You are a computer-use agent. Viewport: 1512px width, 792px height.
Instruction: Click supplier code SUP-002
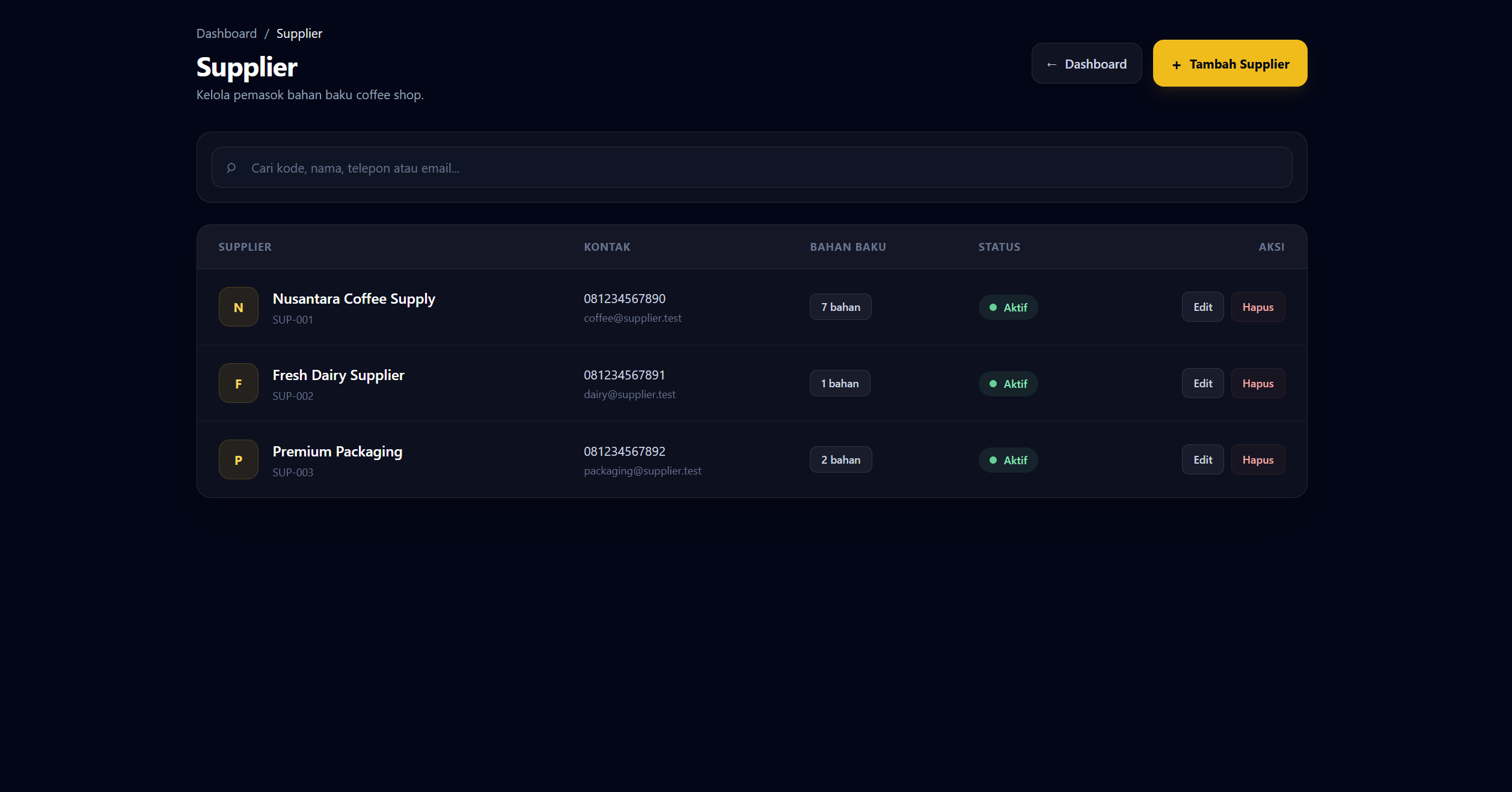(293, 396)
